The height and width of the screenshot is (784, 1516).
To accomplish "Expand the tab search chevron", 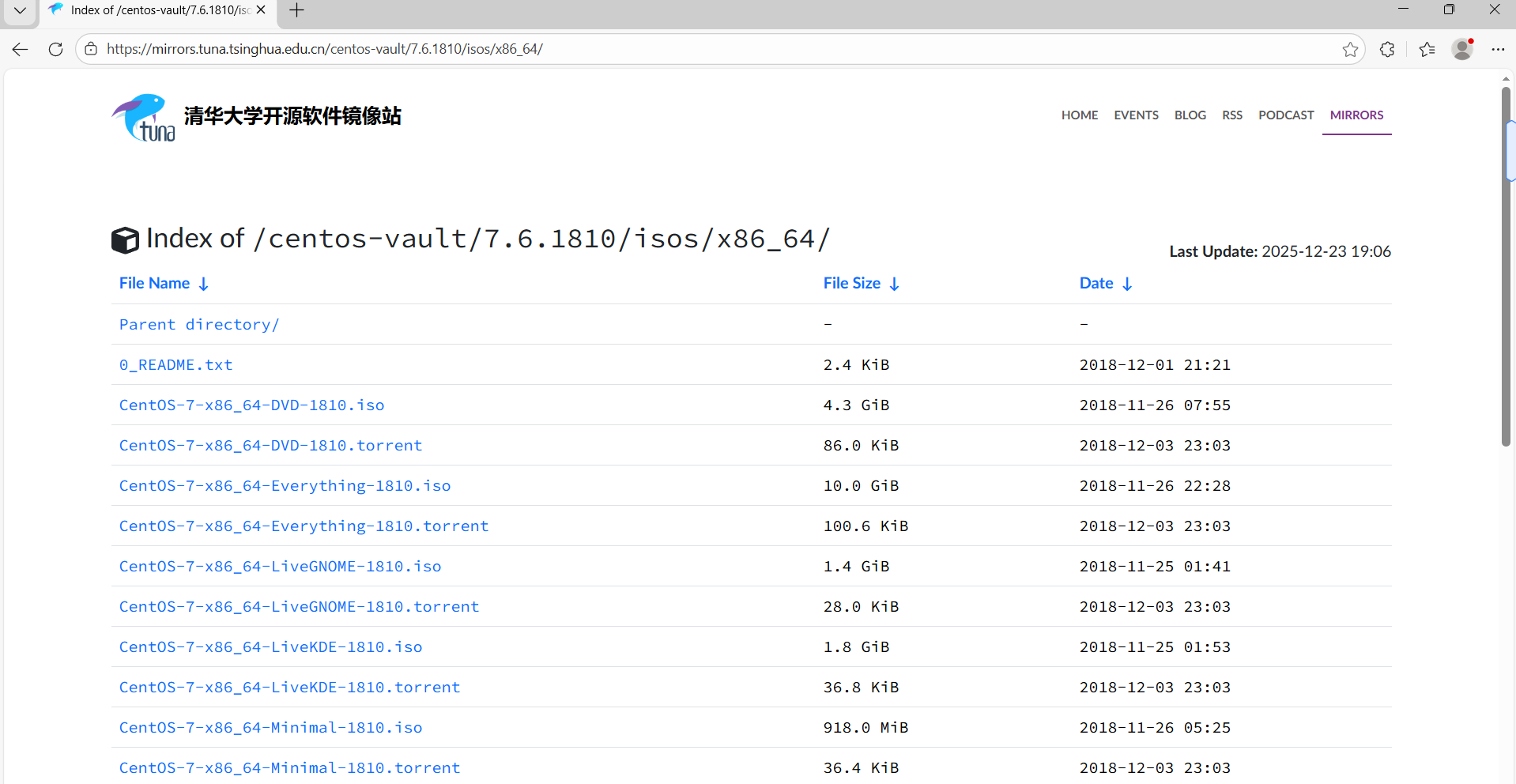I will (x=19, y=11).
